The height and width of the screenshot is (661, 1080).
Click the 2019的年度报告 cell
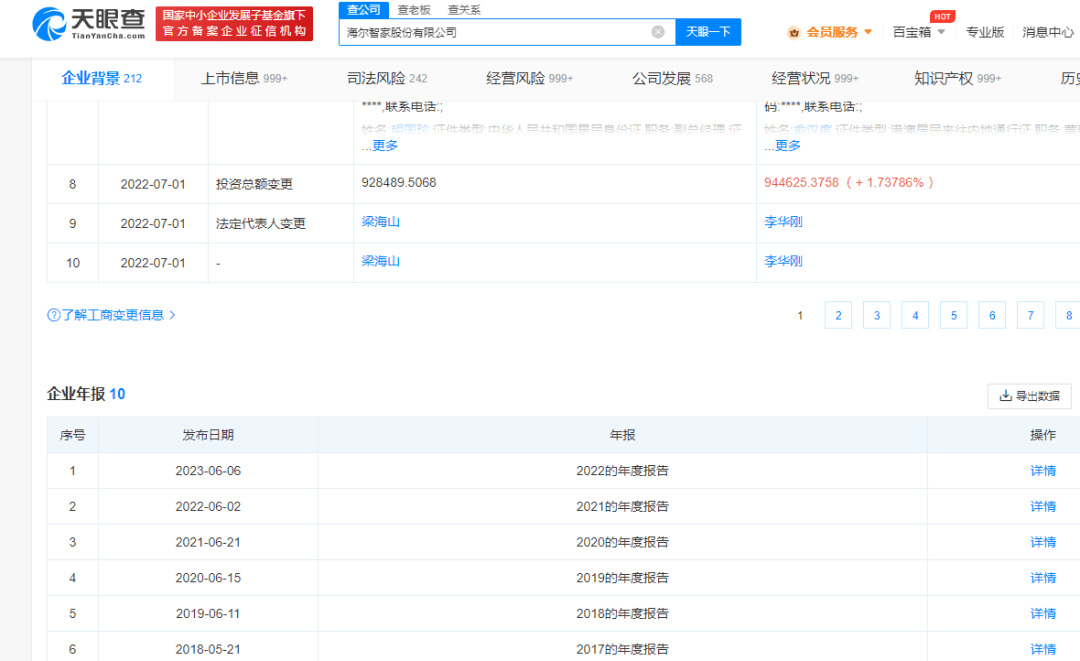click(623, 578)
